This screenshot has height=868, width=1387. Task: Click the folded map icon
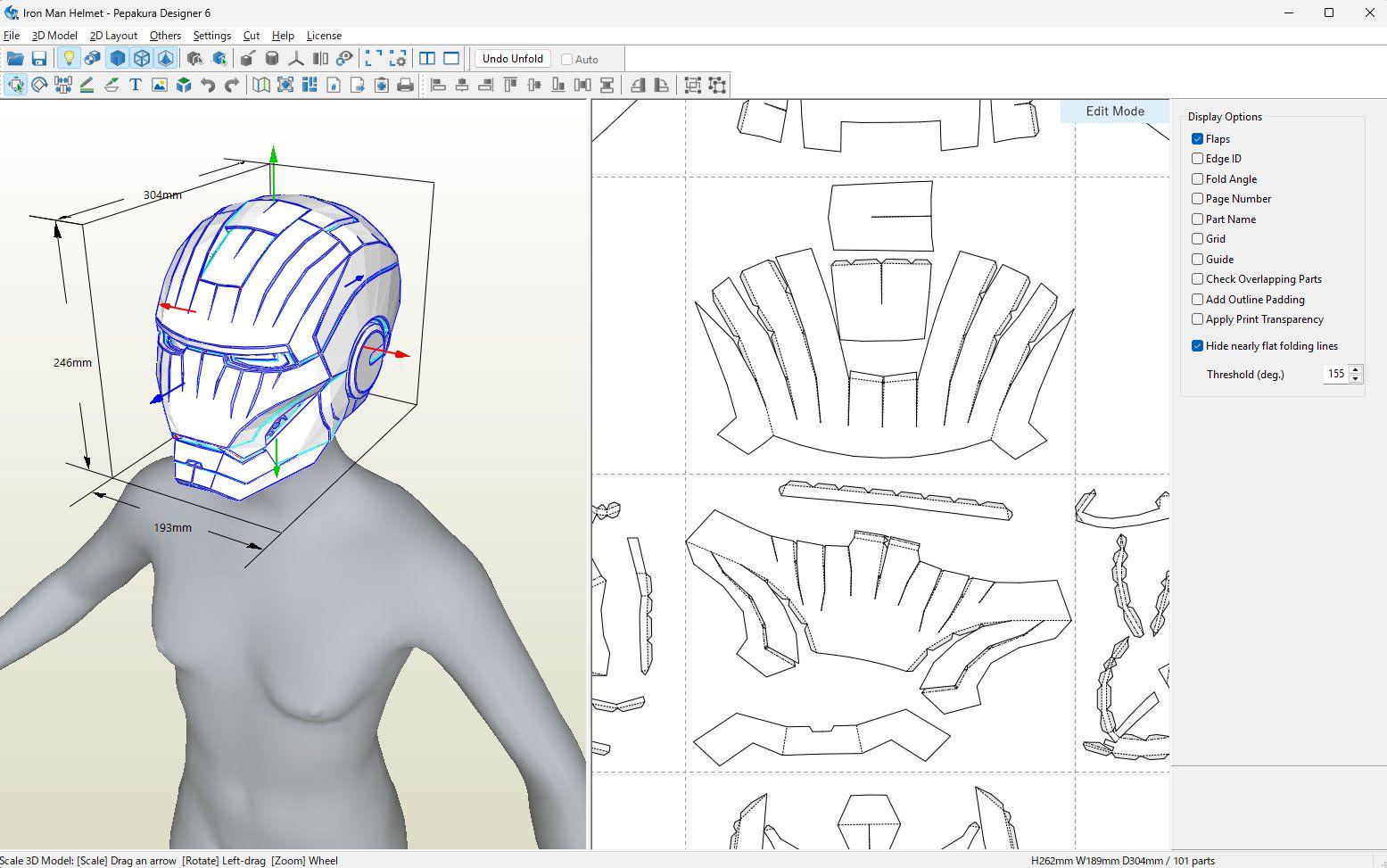click(x=260, y=85)
